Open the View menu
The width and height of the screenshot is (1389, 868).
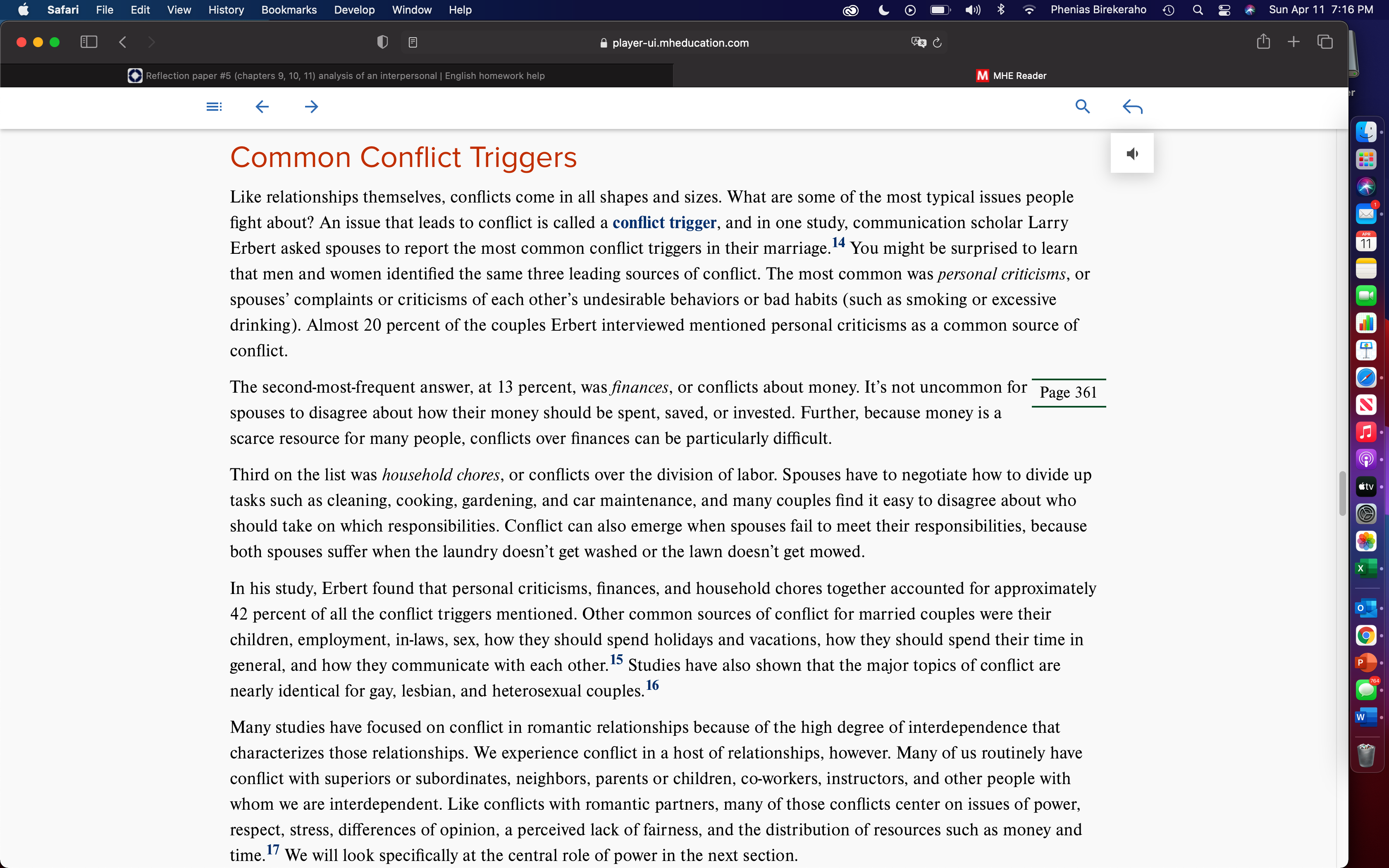click(x=179, y=10)
